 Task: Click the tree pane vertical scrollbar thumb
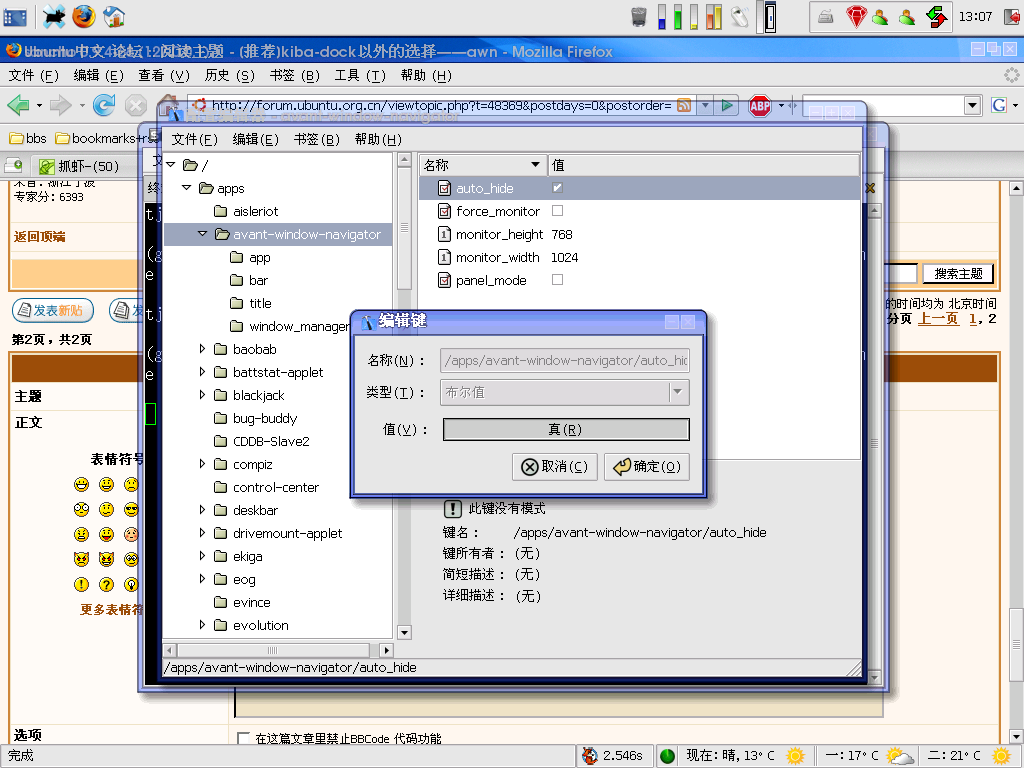[x=404, y=227]
